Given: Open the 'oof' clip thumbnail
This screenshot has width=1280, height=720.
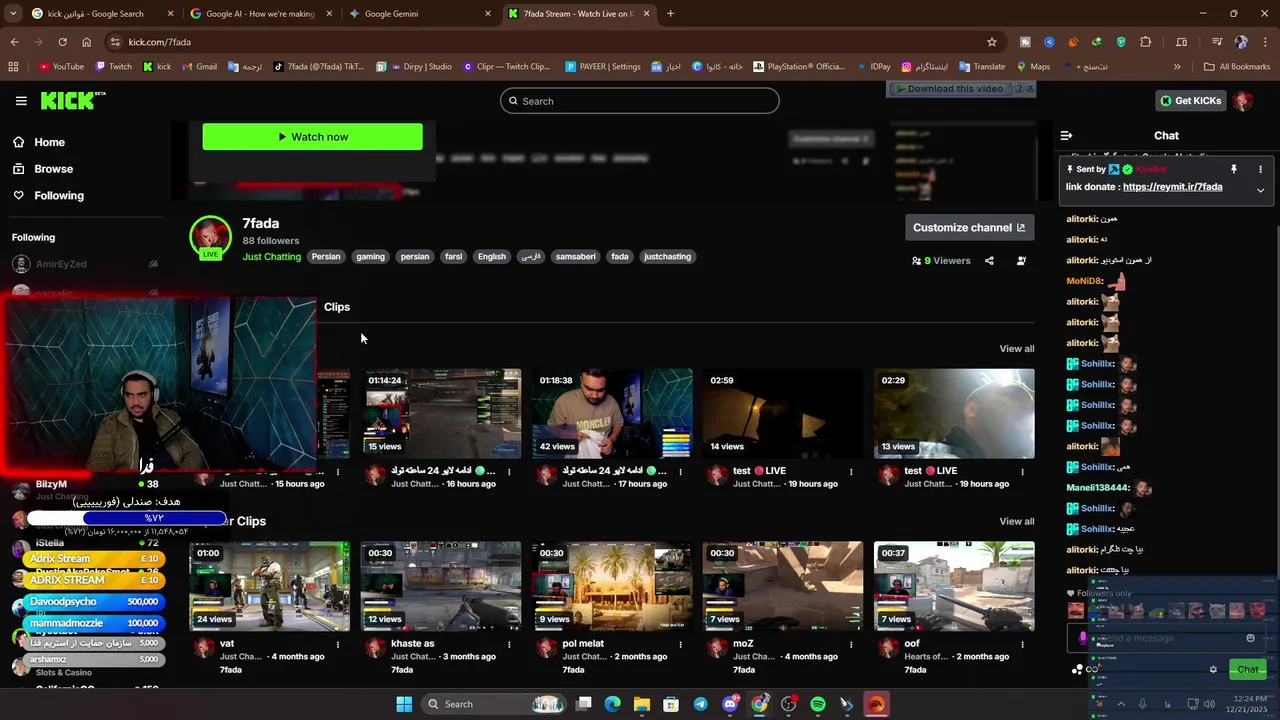Looking at the screenshot, I should coord(954,587).
